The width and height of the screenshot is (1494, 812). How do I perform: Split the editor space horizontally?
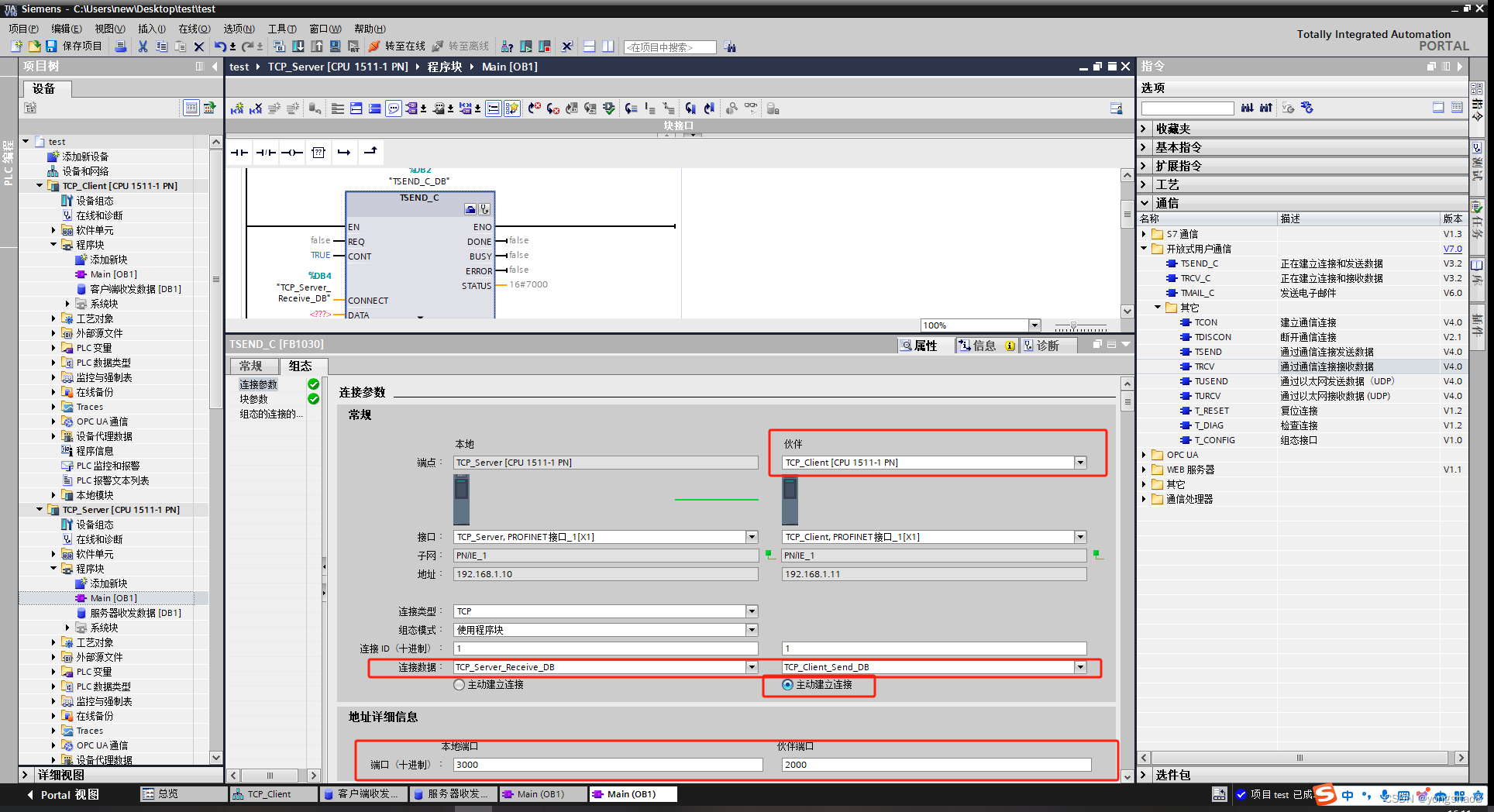tap(590, 46)
